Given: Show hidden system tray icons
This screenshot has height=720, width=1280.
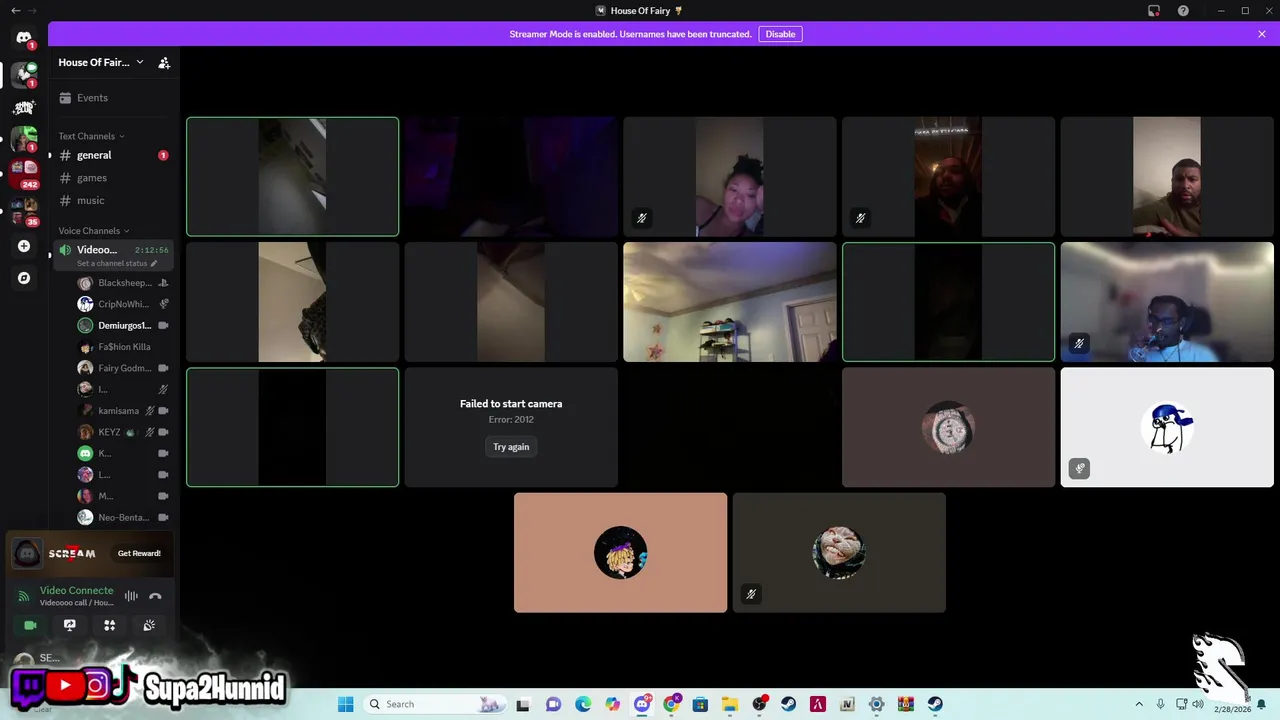Looking at the screenshot, I should click(1139, 704).
